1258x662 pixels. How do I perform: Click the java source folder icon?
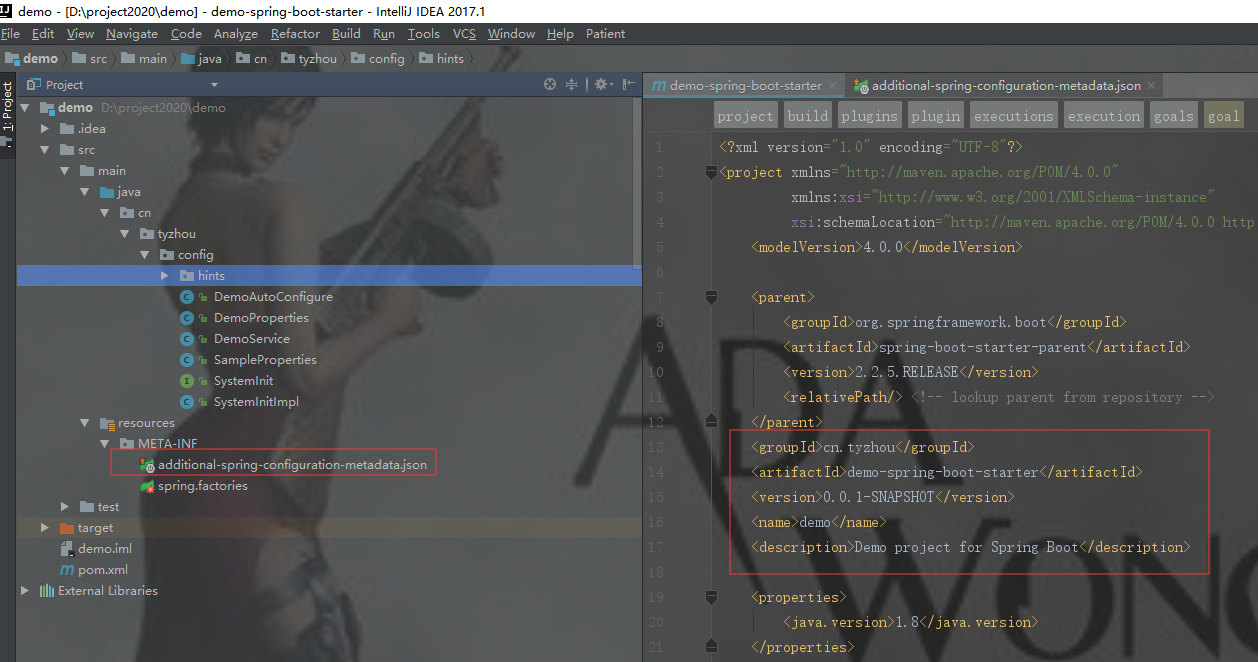(106, 192)
